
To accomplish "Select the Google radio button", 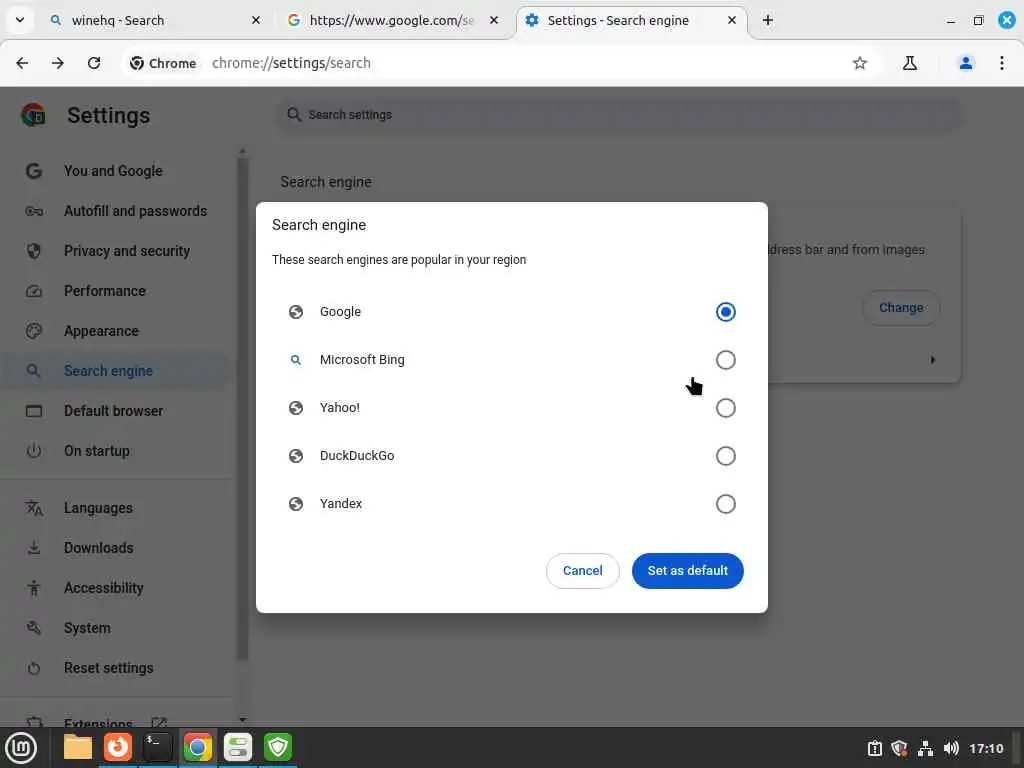I will point(725,312).
